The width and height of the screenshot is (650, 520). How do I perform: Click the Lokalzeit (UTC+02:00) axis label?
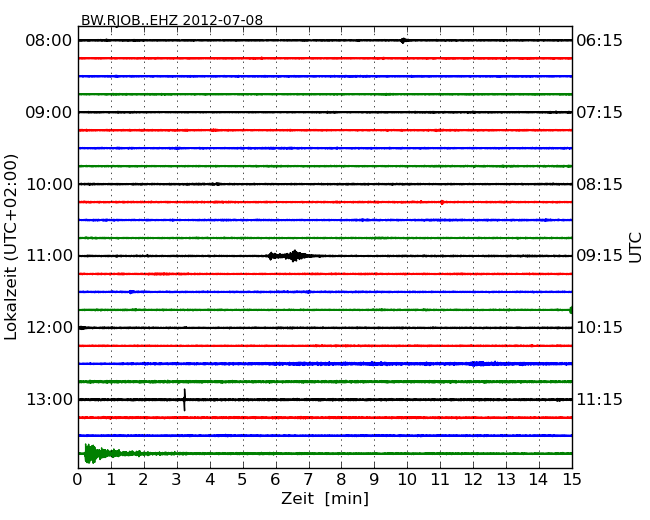click(11, 247)
